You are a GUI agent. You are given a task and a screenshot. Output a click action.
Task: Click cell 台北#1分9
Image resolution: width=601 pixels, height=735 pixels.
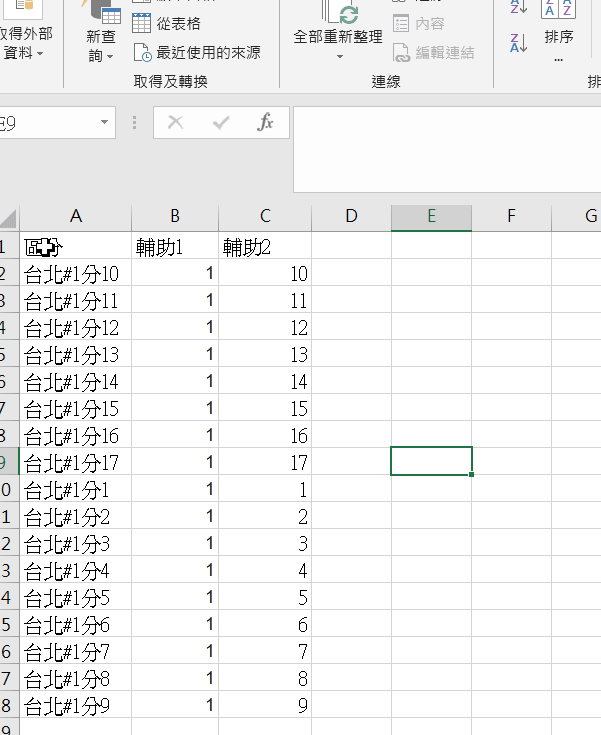75,705
